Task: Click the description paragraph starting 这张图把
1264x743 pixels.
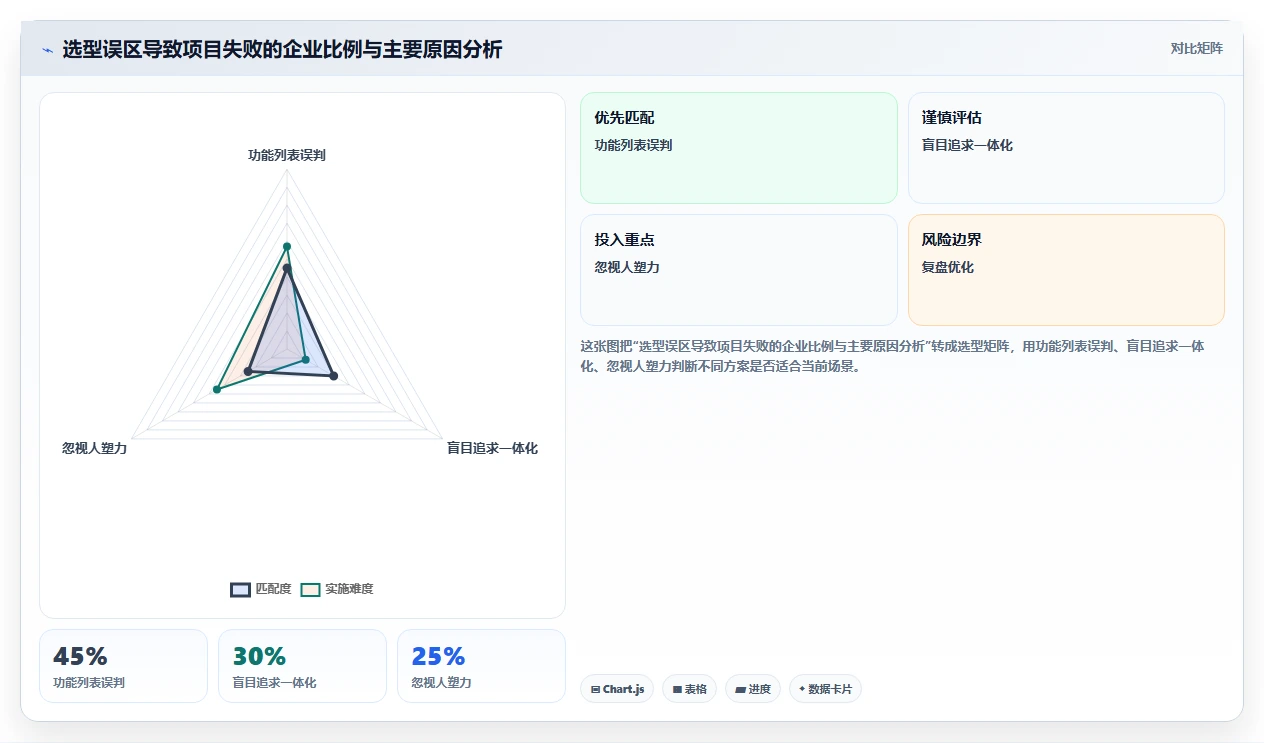Action: tap(892, 355)
